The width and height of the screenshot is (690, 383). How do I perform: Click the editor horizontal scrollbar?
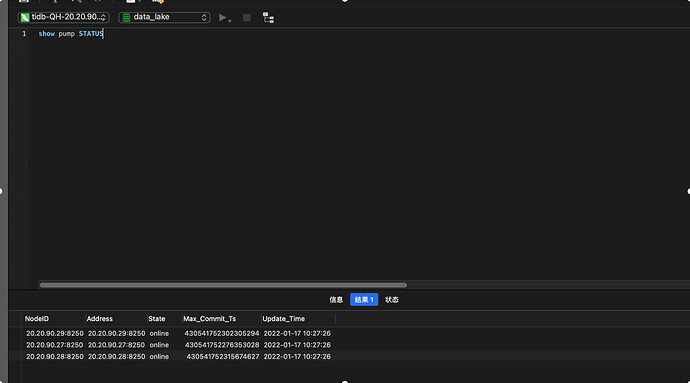[223, 285]
